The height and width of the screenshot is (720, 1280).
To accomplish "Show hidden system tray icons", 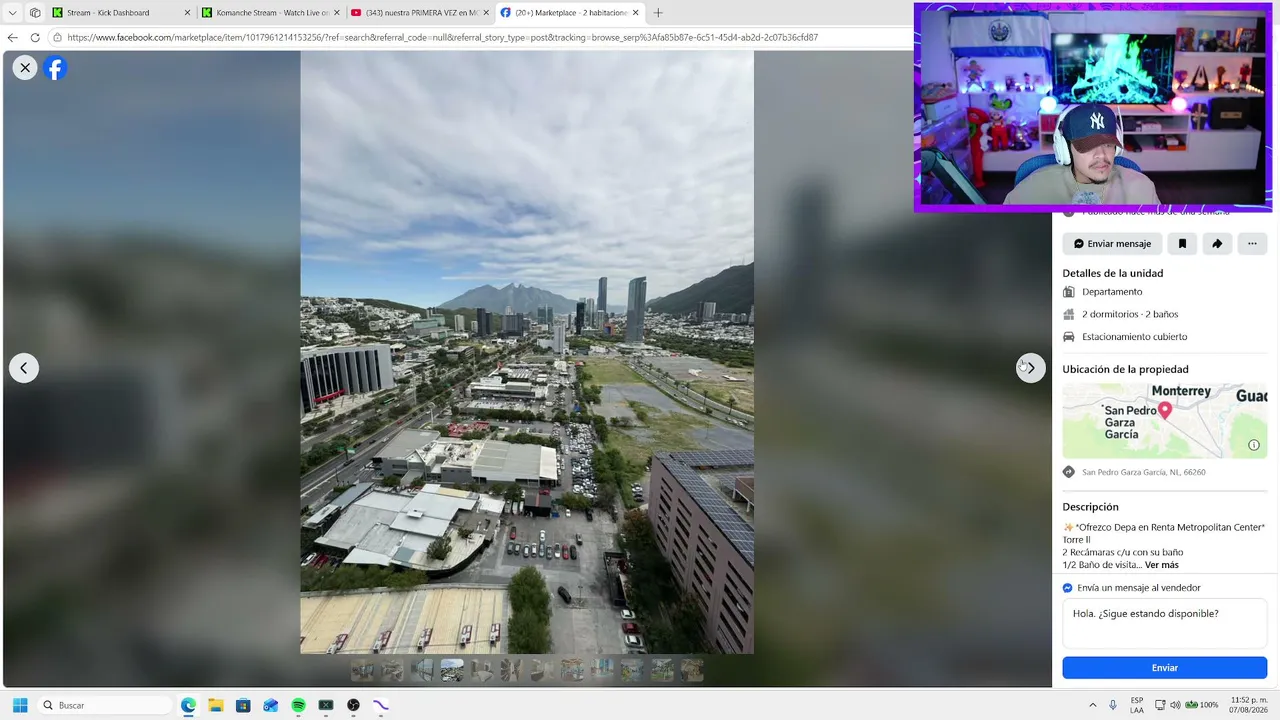I will coord(1092,705).
